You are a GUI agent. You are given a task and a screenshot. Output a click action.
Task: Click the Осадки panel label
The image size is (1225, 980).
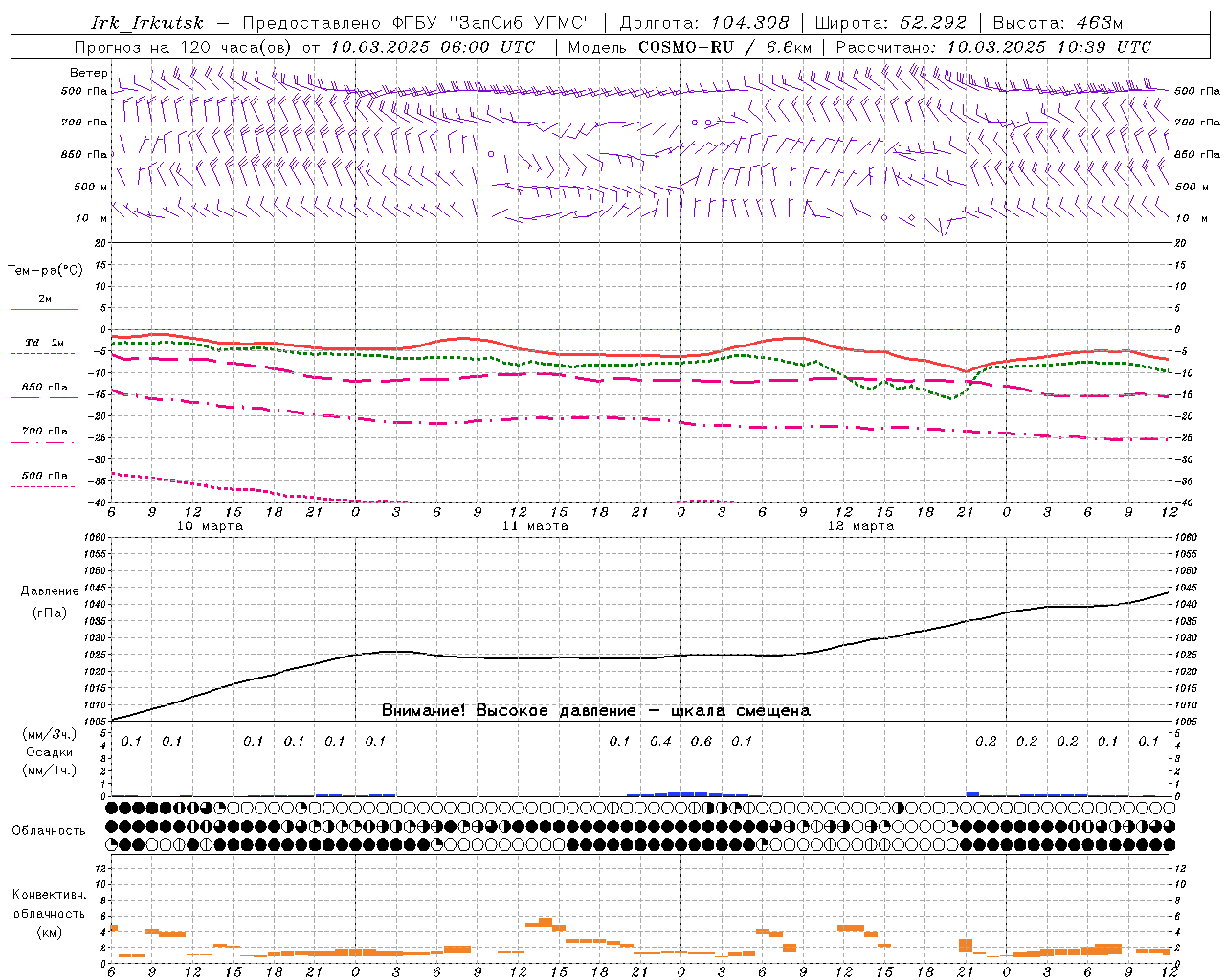49,752
